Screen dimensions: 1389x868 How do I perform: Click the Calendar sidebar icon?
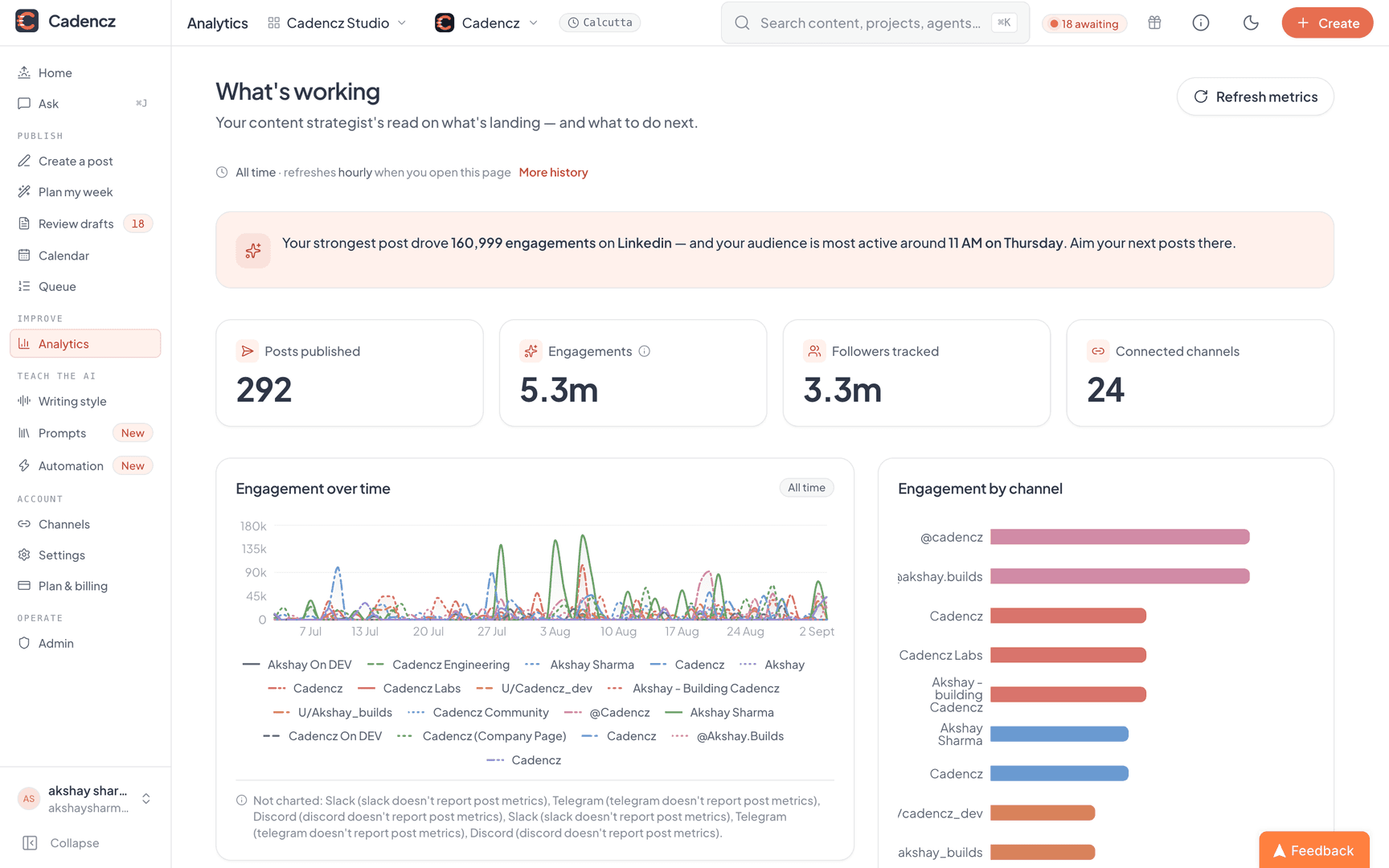coord(24,256)
